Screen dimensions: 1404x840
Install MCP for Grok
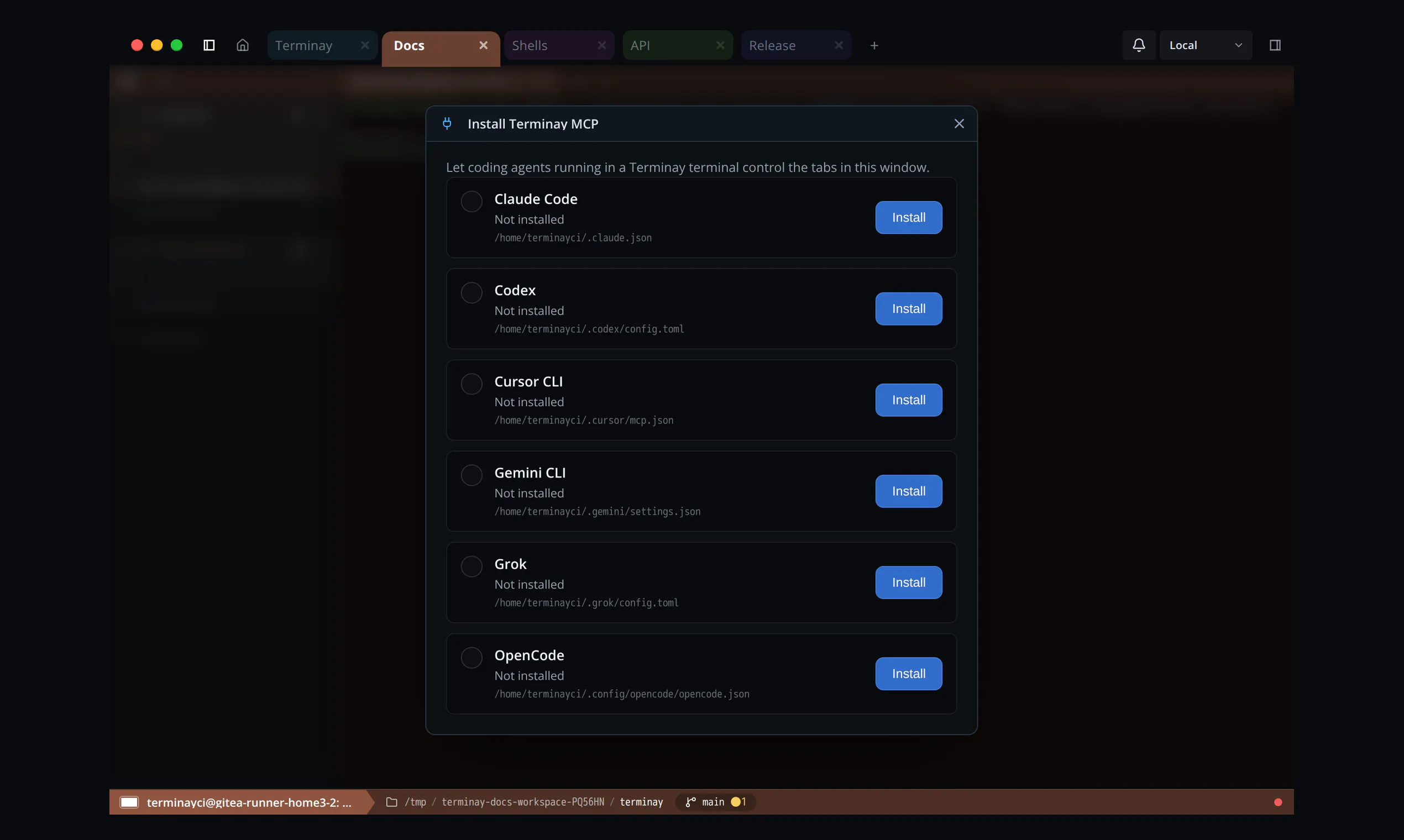click(x=909, y=582)
